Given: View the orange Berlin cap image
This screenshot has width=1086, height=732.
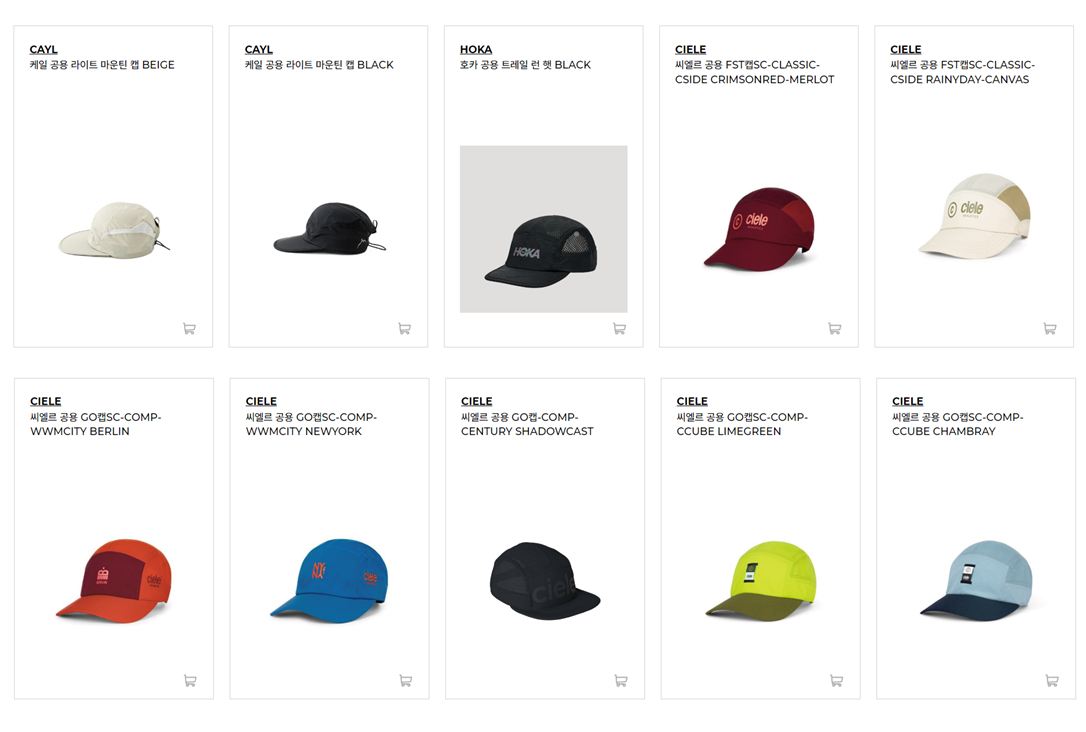Looking at the screenshot, I should 114,580.
